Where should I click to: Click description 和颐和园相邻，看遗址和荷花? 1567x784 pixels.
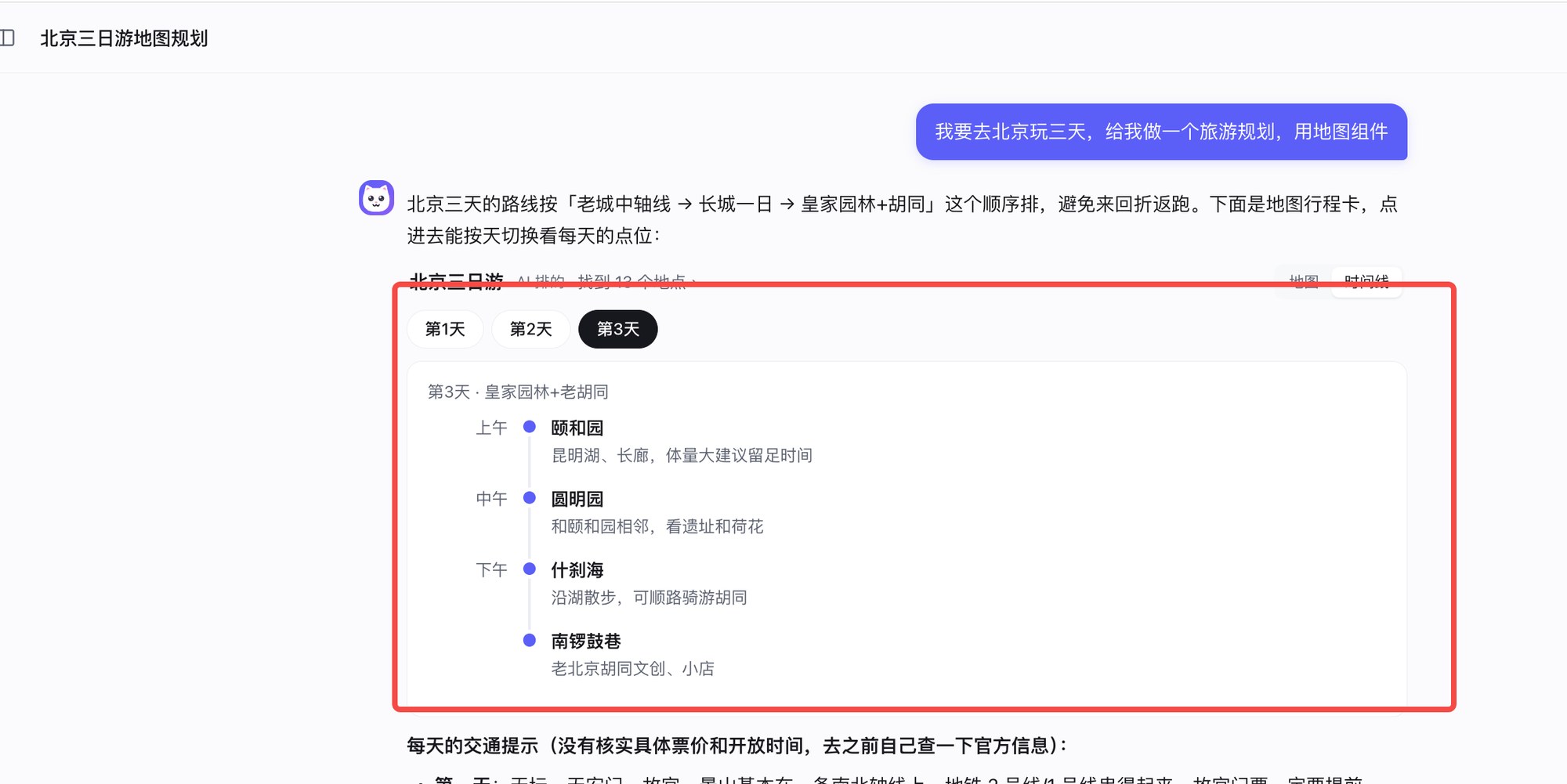657,526
